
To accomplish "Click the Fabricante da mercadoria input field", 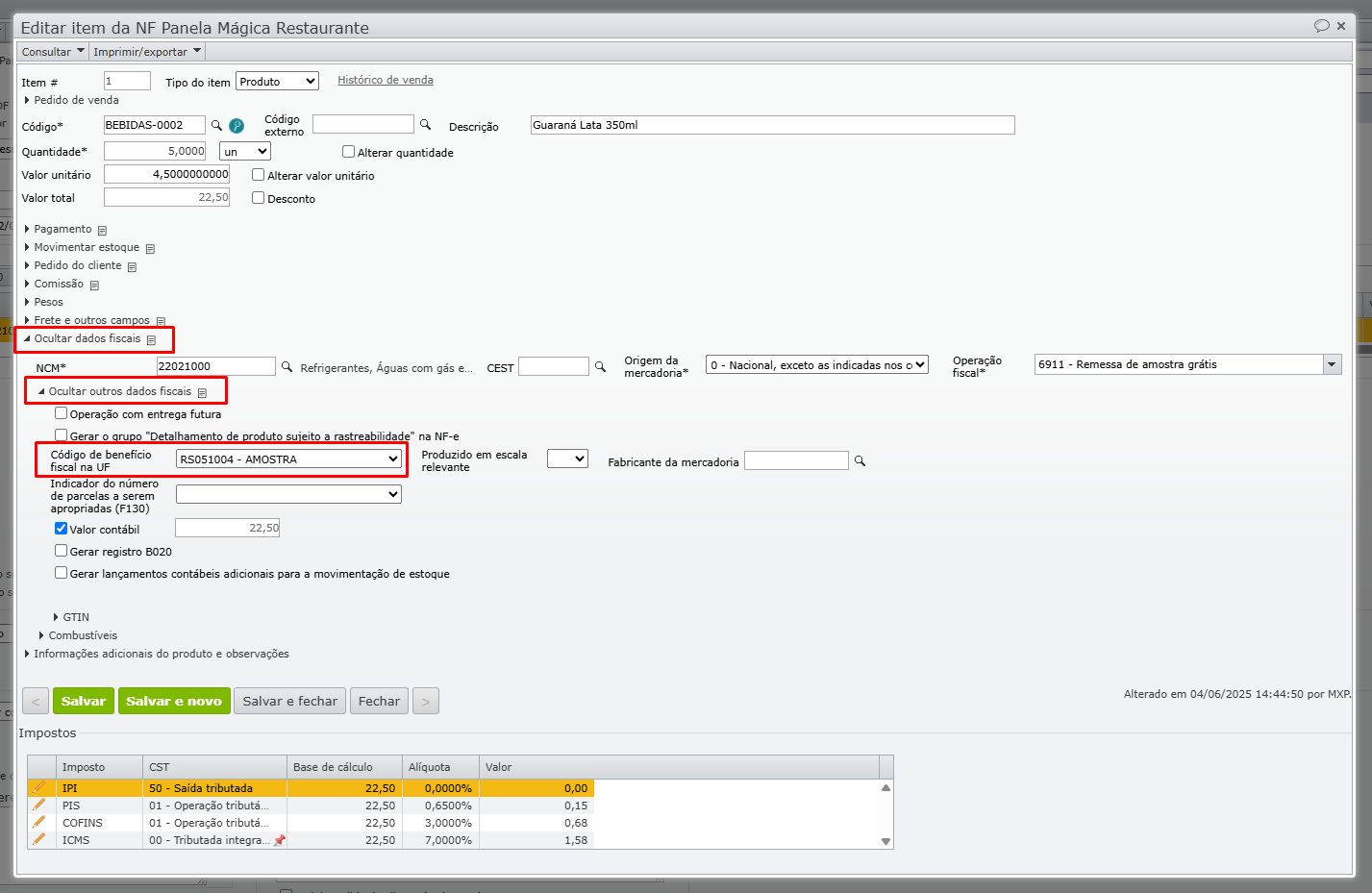I will [797, 460].
